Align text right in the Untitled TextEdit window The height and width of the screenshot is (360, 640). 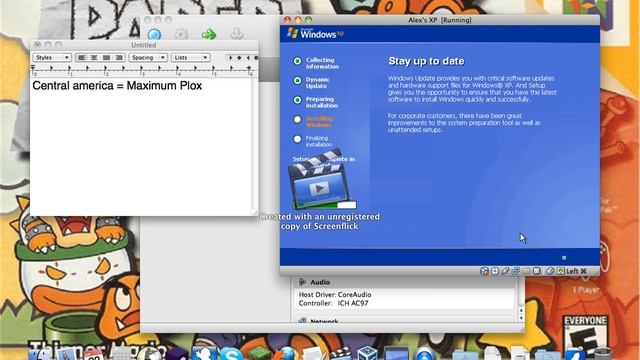(118, 58)
